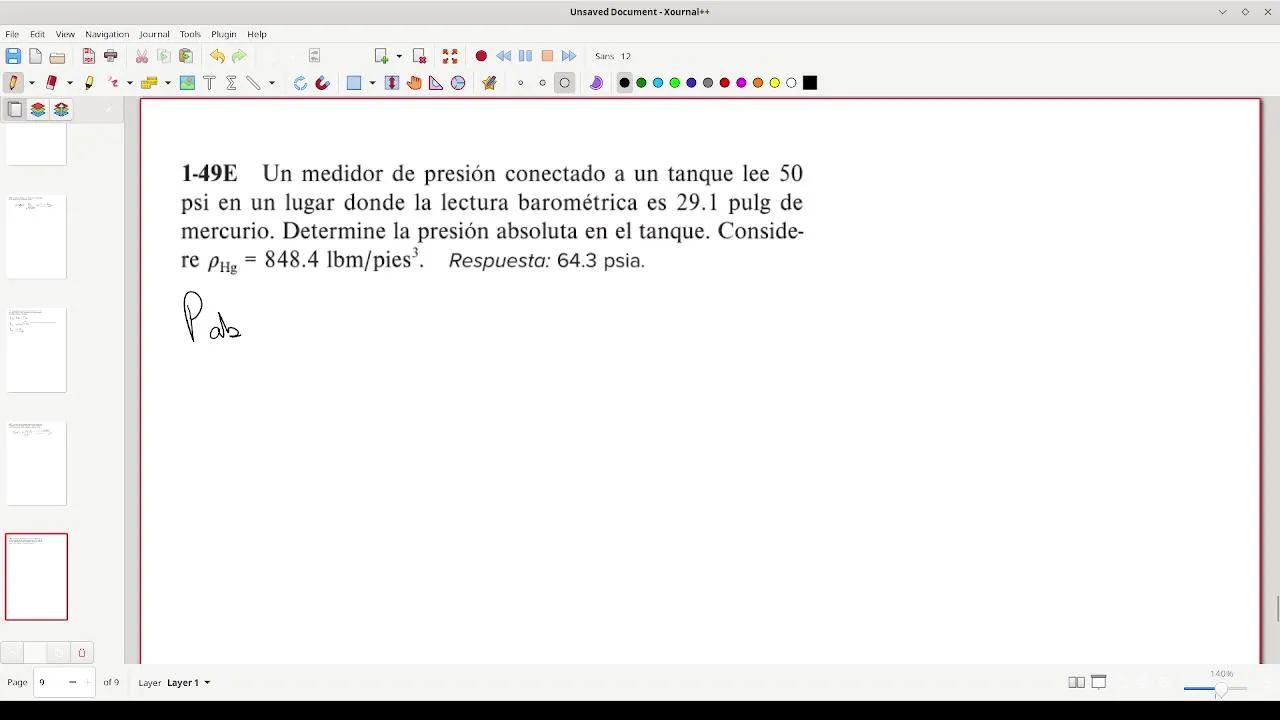Select the draw line tool
Screen dimensions: 1280x720
[x=253, y=83]
